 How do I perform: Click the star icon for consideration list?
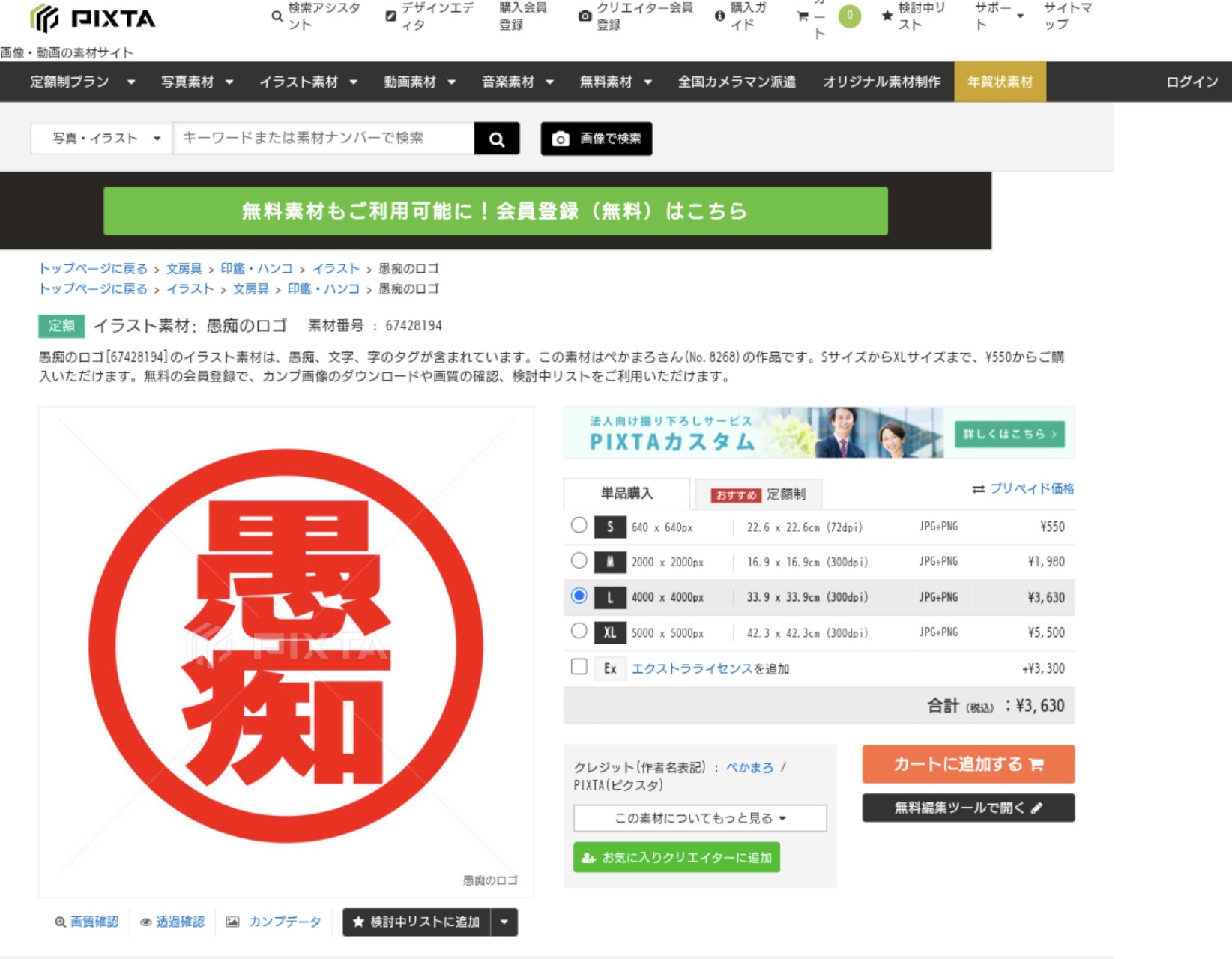pyautogui.click(x=887, y=16)
